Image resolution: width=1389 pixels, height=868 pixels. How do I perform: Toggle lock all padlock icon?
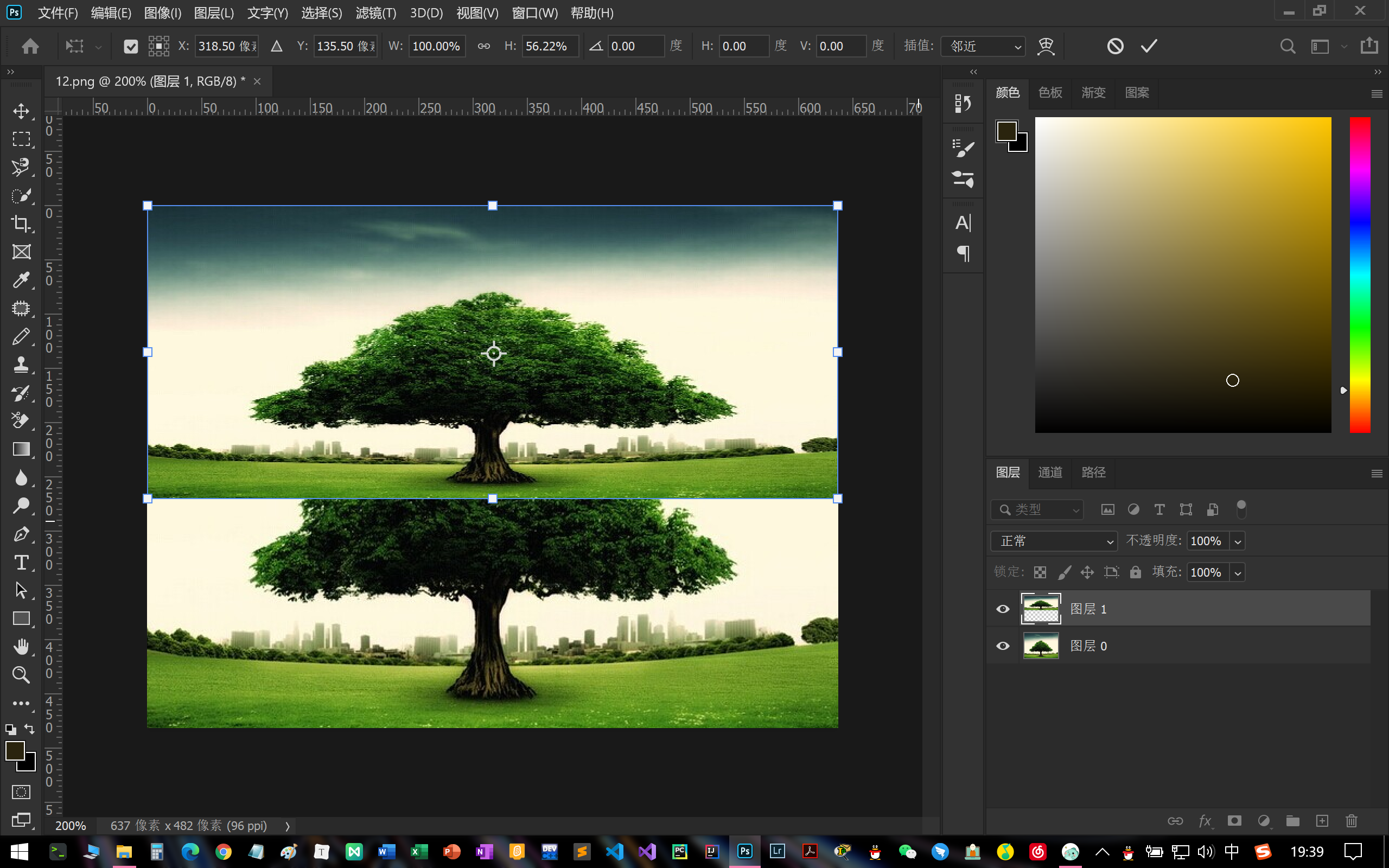pyautogui.click(x=1135, y=572)
